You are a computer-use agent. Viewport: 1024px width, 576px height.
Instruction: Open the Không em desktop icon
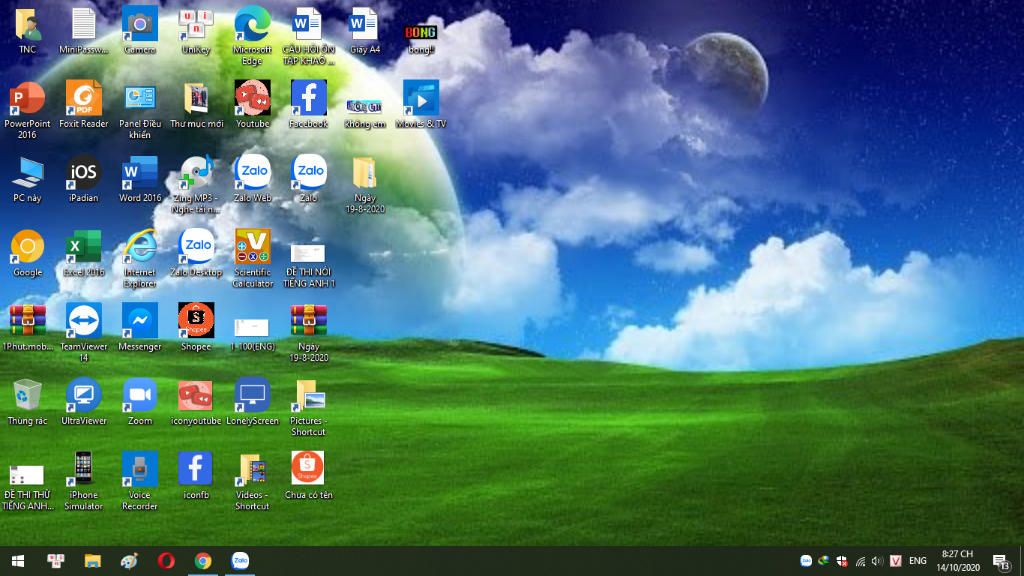pyautogui.click(x=364, y=106)
